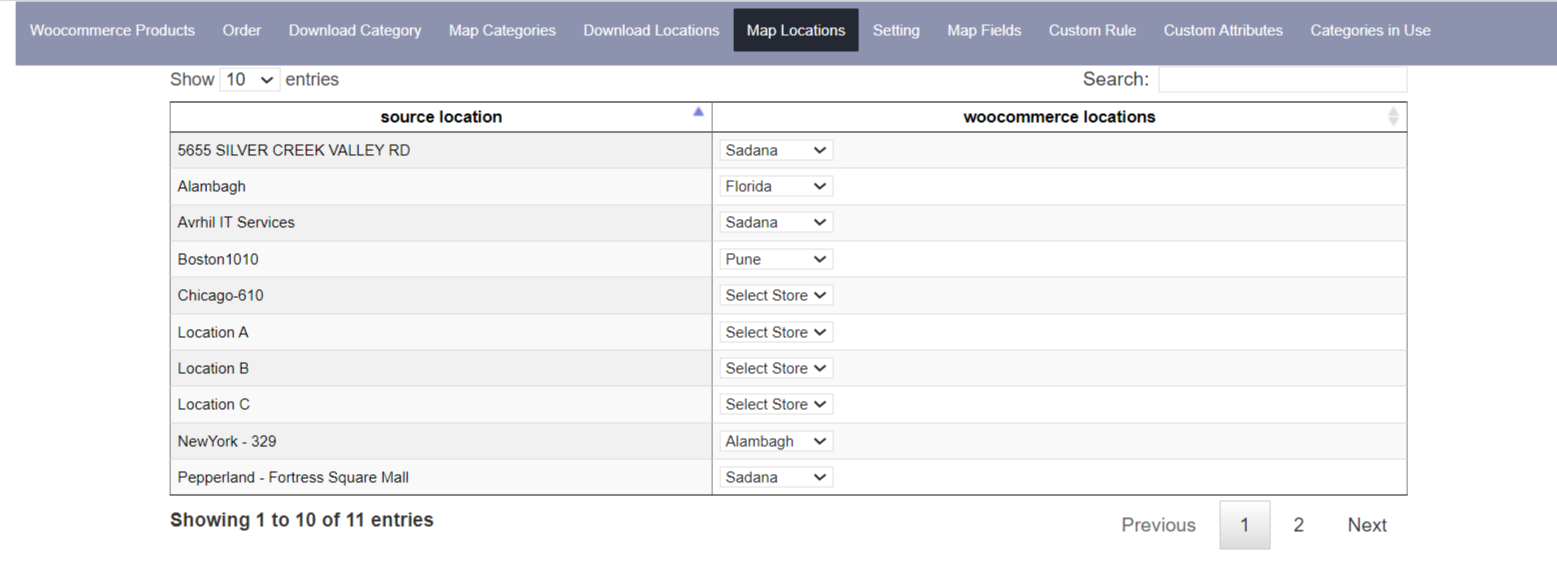Viewport: 1557px width, 576px height.
Task: Open the store dropdown for Alambagh row
Action: click(x=776, y=186)
